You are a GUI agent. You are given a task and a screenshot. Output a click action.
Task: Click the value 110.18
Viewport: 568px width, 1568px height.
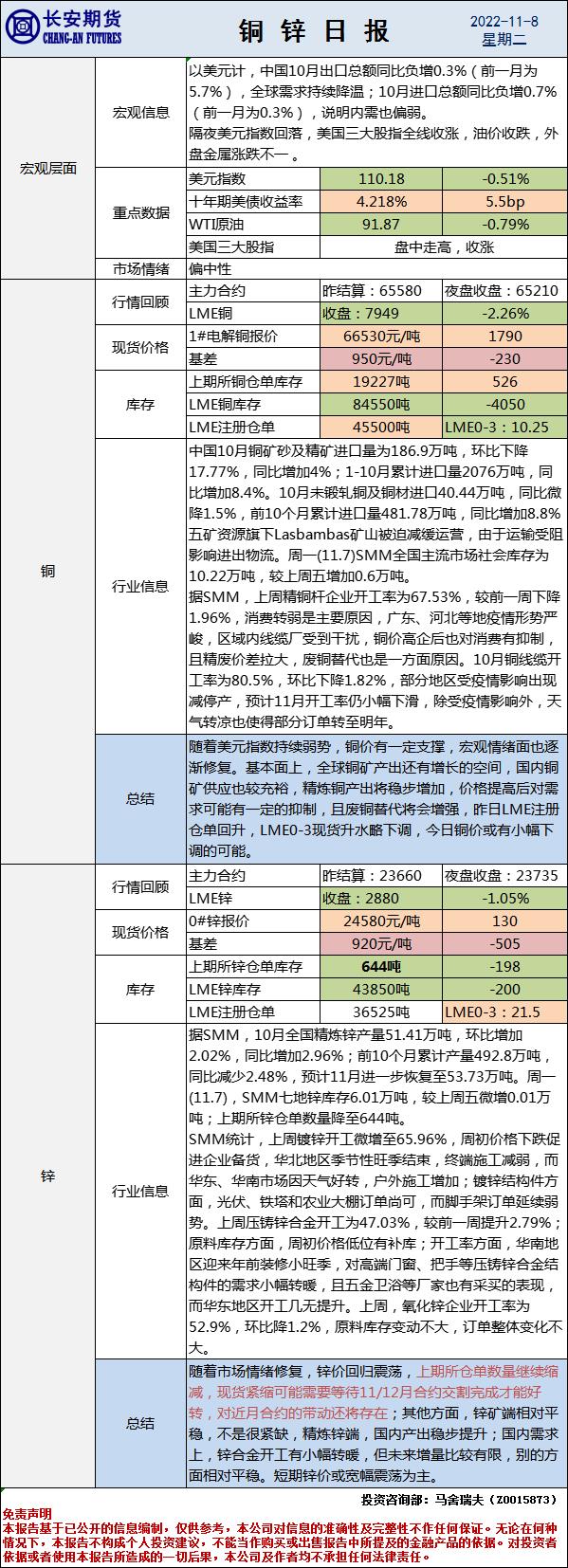(x=381, y=178)
